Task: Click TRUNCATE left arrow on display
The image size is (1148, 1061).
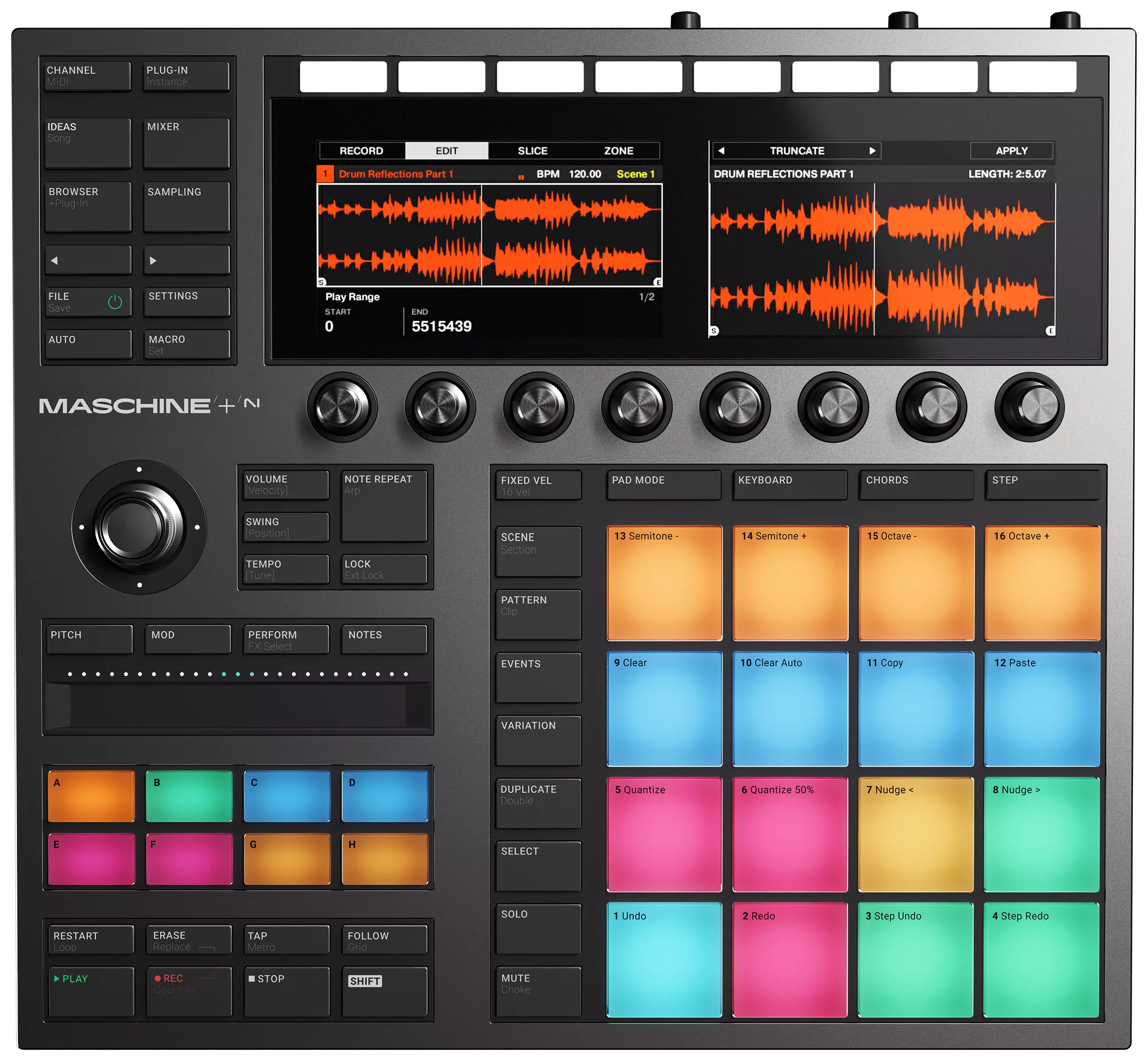Action: pos(722,151)
